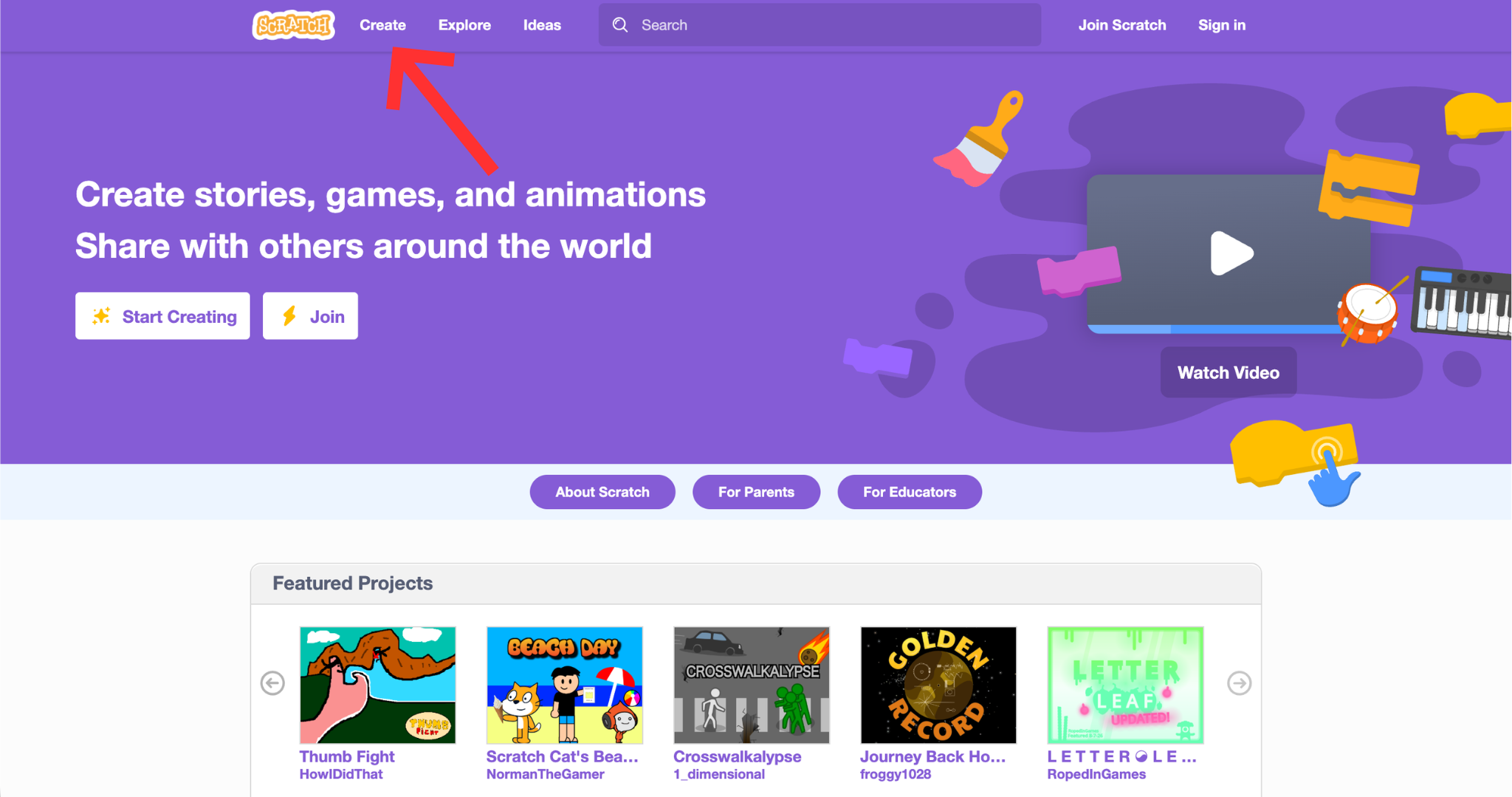Screen dimensions: 1512x797
Task: Click the L E T T E R title link
Action: [x=1121, y=756]
